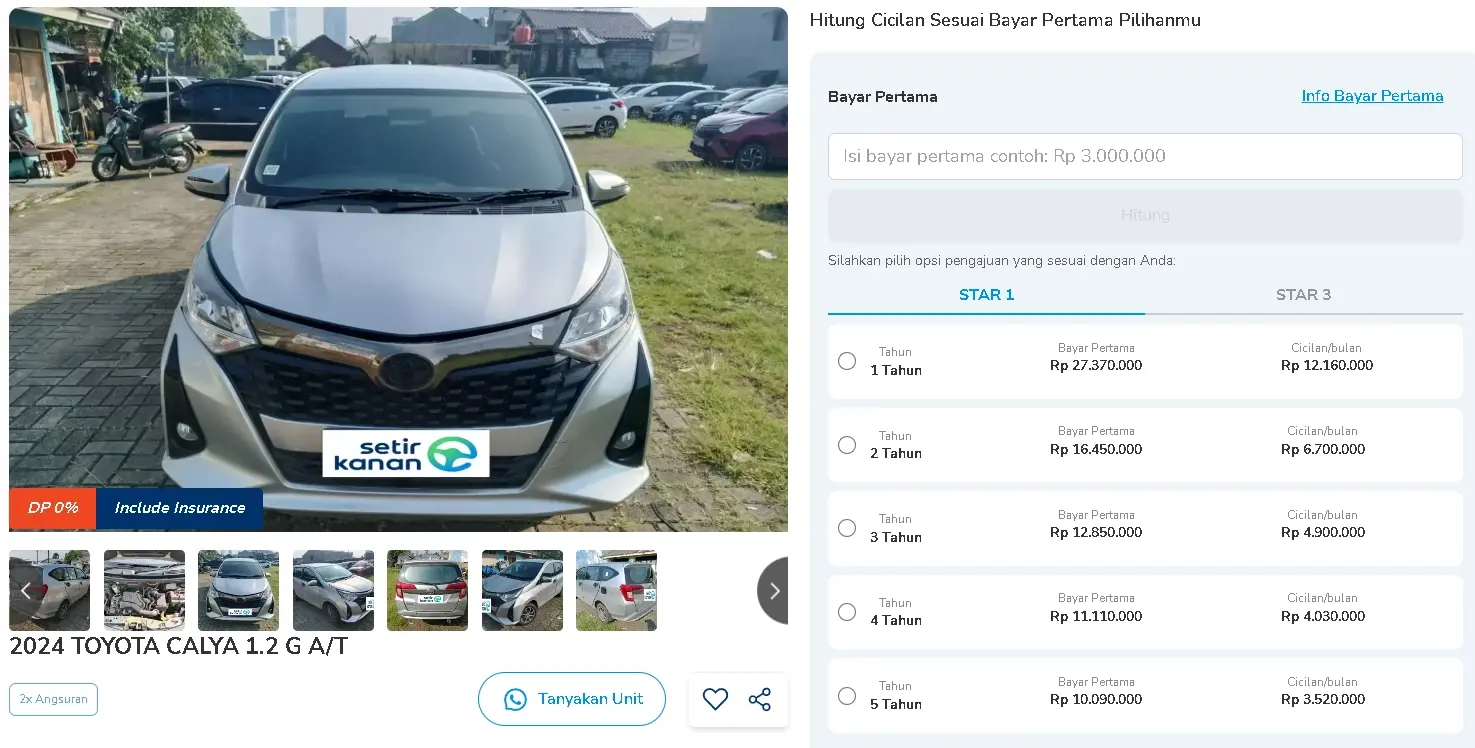Focus the Bayar Pertama input field
Viewport: 1475px width, 748px height.
tap(1145, 156)
